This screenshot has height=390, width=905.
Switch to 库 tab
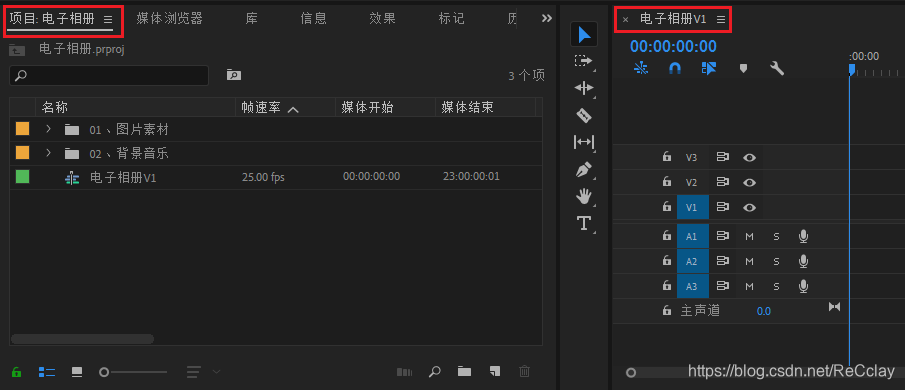tap(252, 18)
